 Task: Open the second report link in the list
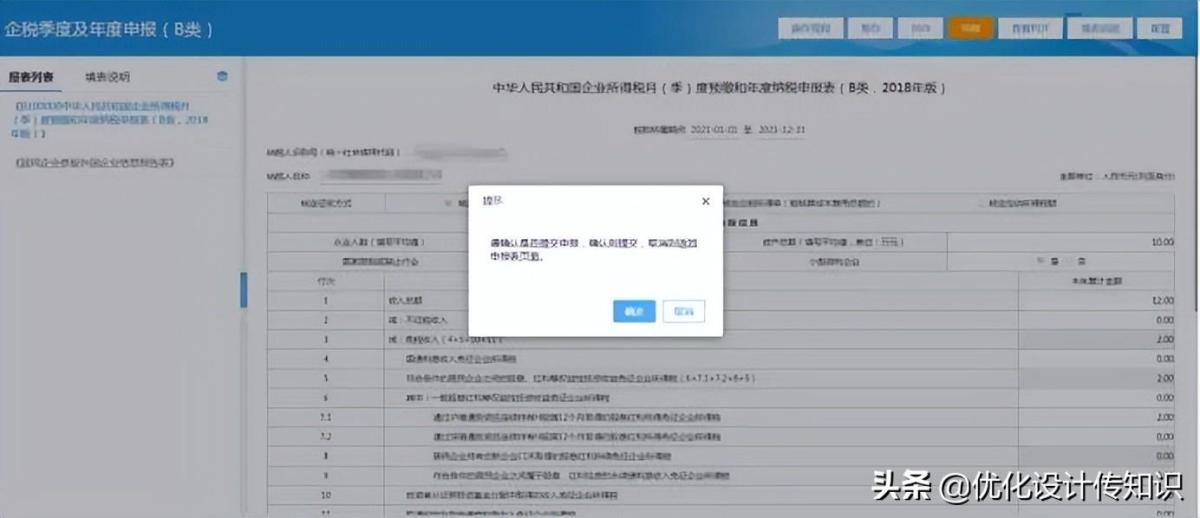tap(95, 162)
